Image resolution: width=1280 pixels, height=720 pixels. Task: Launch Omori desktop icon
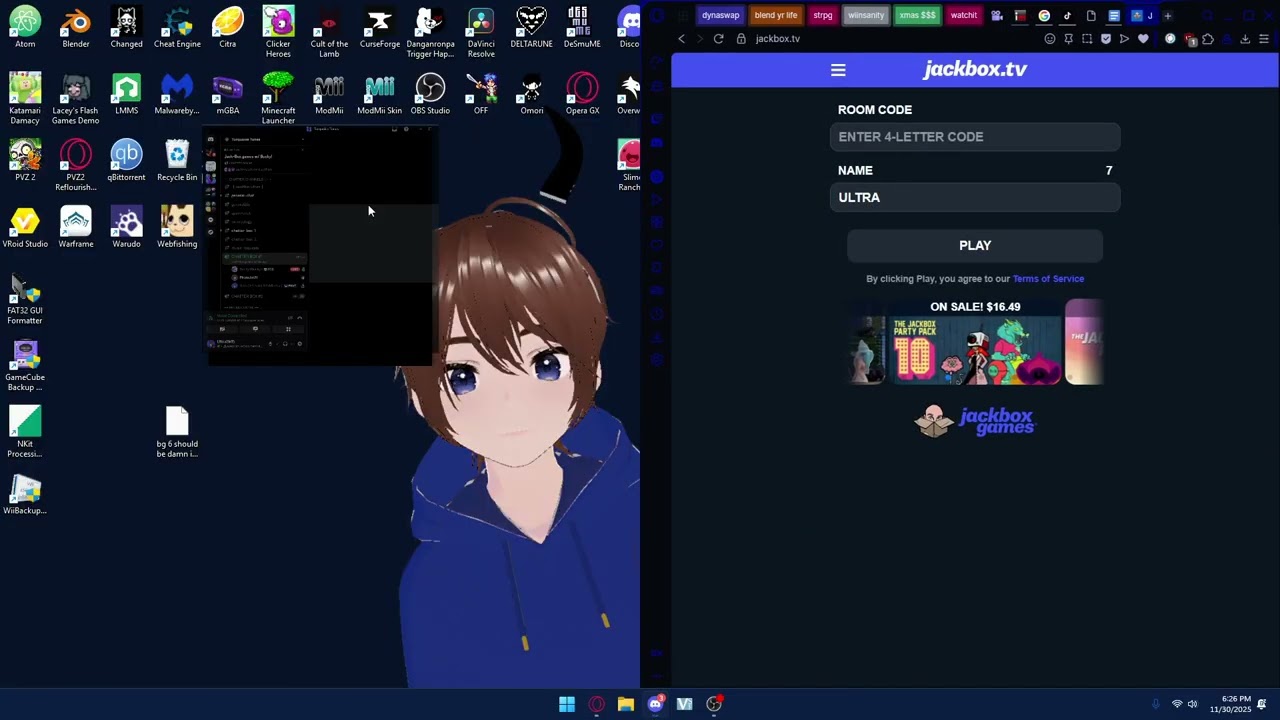531,94
